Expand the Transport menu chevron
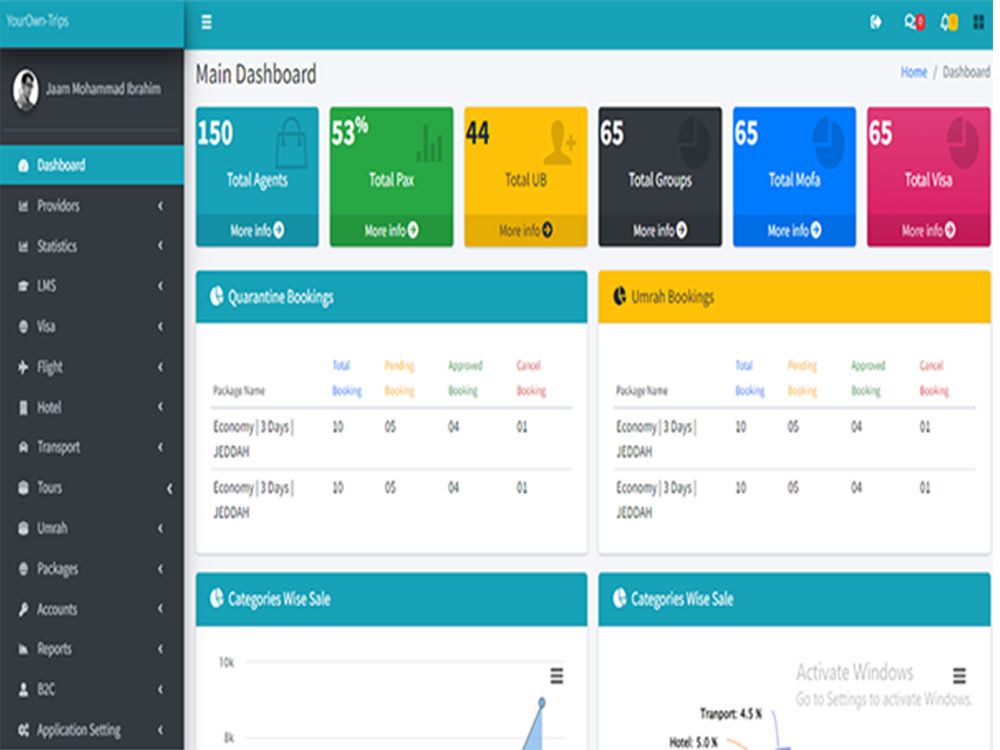 coord(160,447)
